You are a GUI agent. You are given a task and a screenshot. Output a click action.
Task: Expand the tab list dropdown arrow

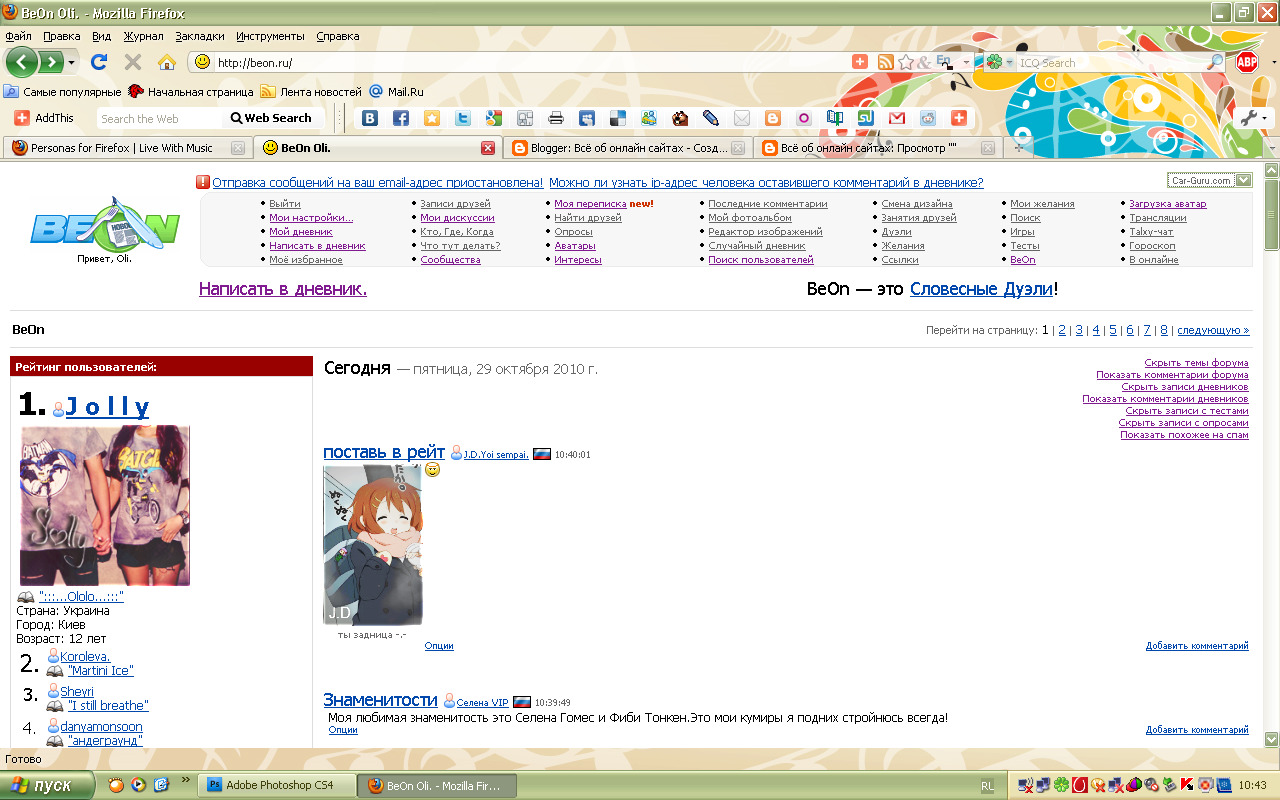coord(1271,148)
